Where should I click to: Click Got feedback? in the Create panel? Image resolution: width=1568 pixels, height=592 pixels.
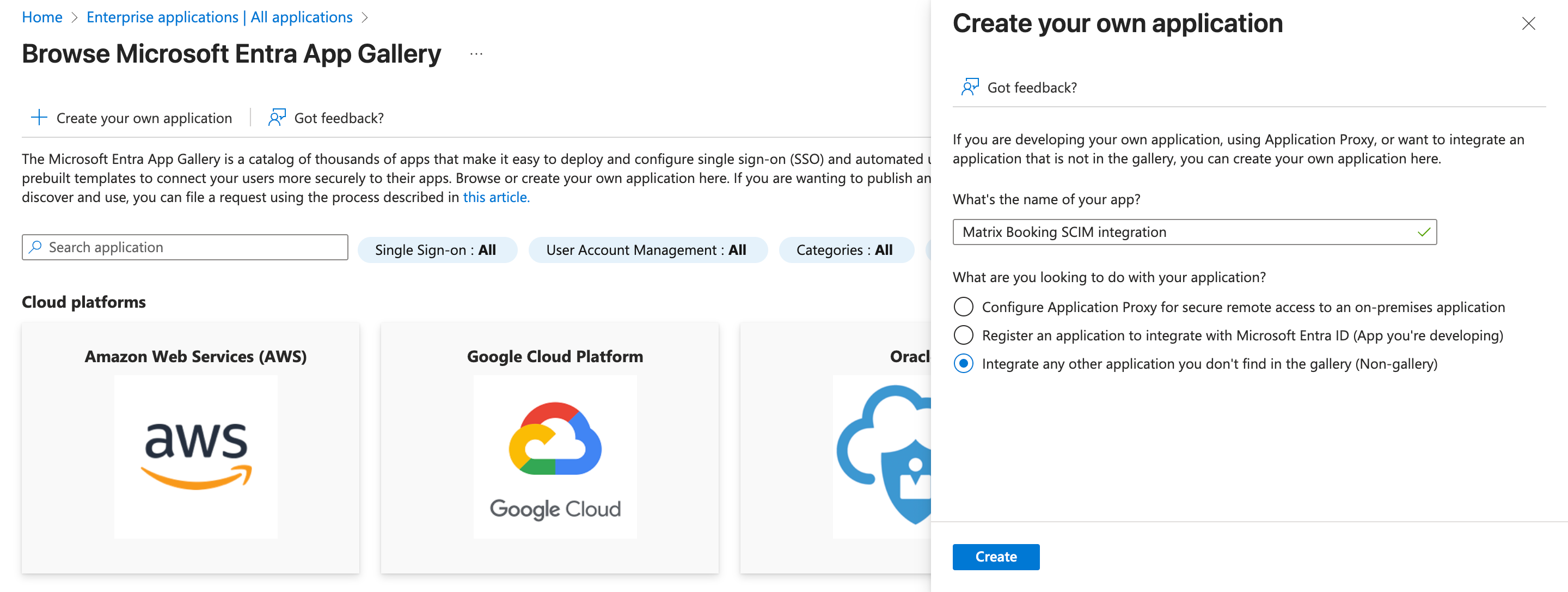pyautogui.click(x=1019, y=87)
